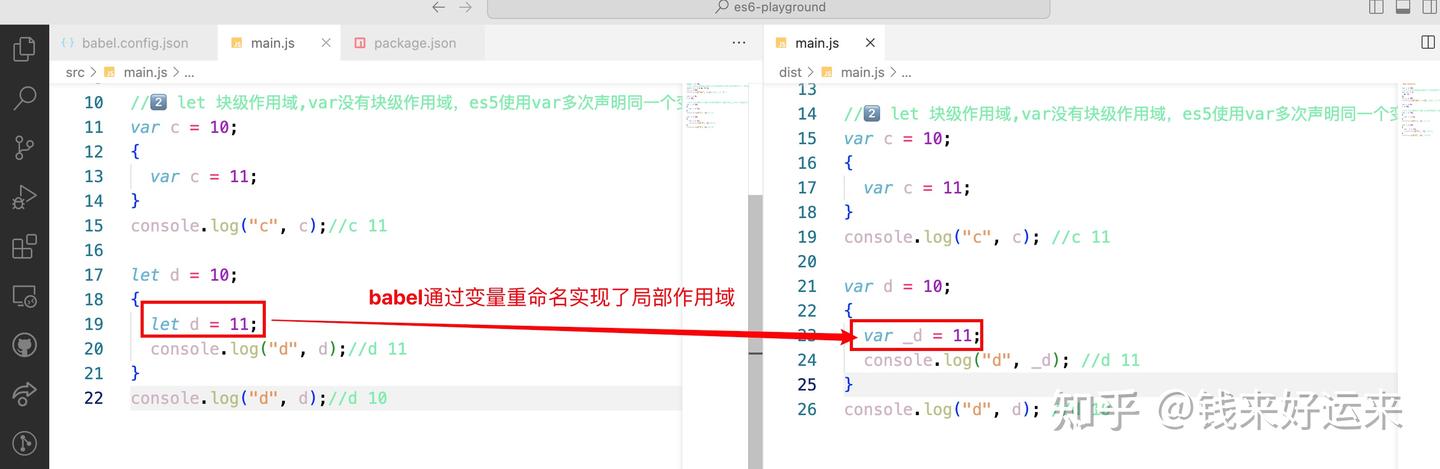Switch to the package.json tab
1440x469 pixels.
click(x=414, y=43)
